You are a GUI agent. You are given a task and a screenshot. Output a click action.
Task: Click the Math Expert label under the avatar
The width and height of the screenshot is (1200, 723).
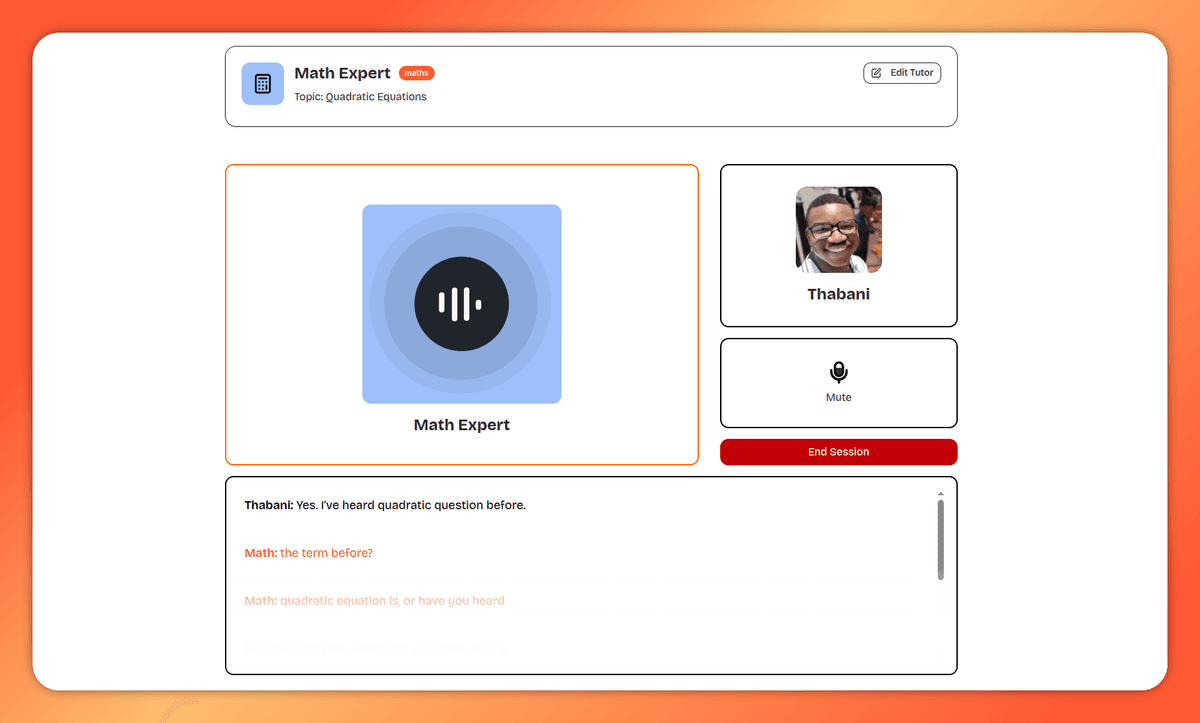point(461,425)
